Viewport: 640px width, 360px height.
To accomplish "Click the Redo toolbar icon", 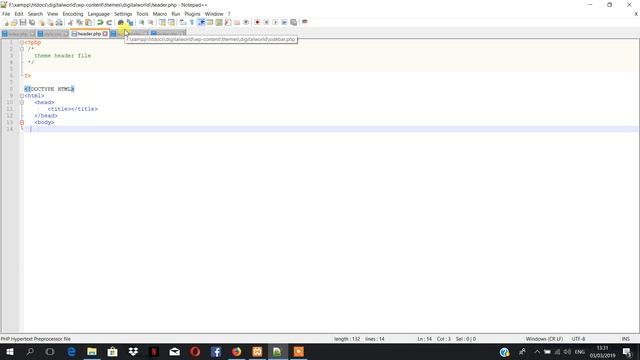I will (x=109, y=22).
